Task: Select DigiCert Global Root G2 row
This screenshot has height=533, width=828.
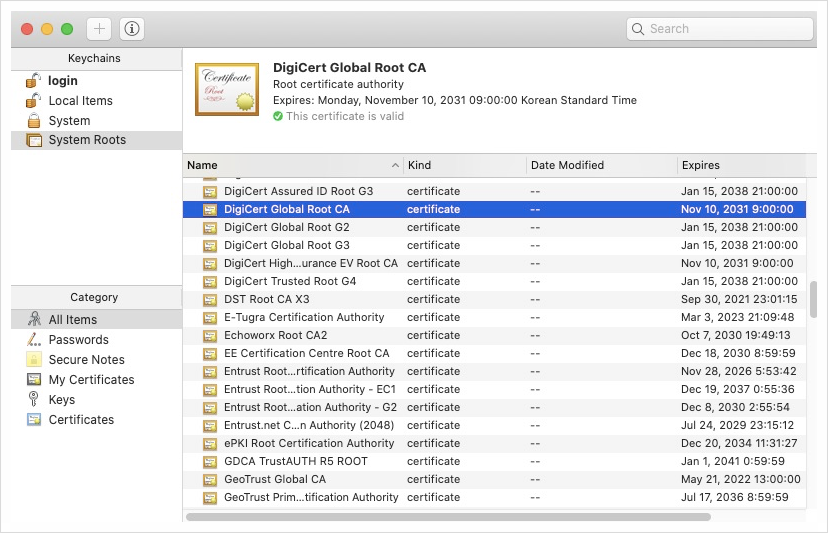Action: [494, 227]
